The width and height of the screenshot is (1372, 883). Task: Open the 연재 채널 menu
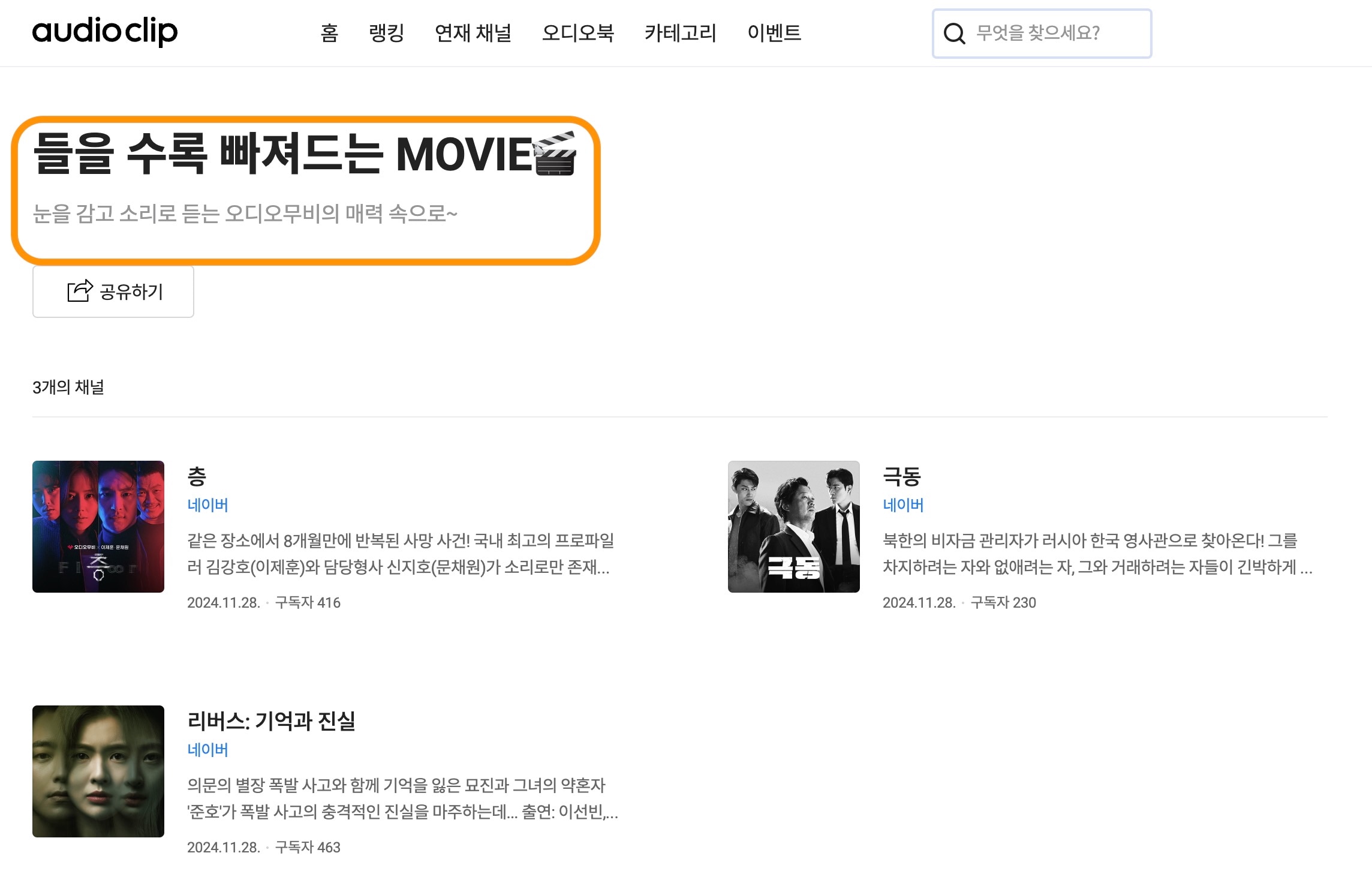point(473,32)
